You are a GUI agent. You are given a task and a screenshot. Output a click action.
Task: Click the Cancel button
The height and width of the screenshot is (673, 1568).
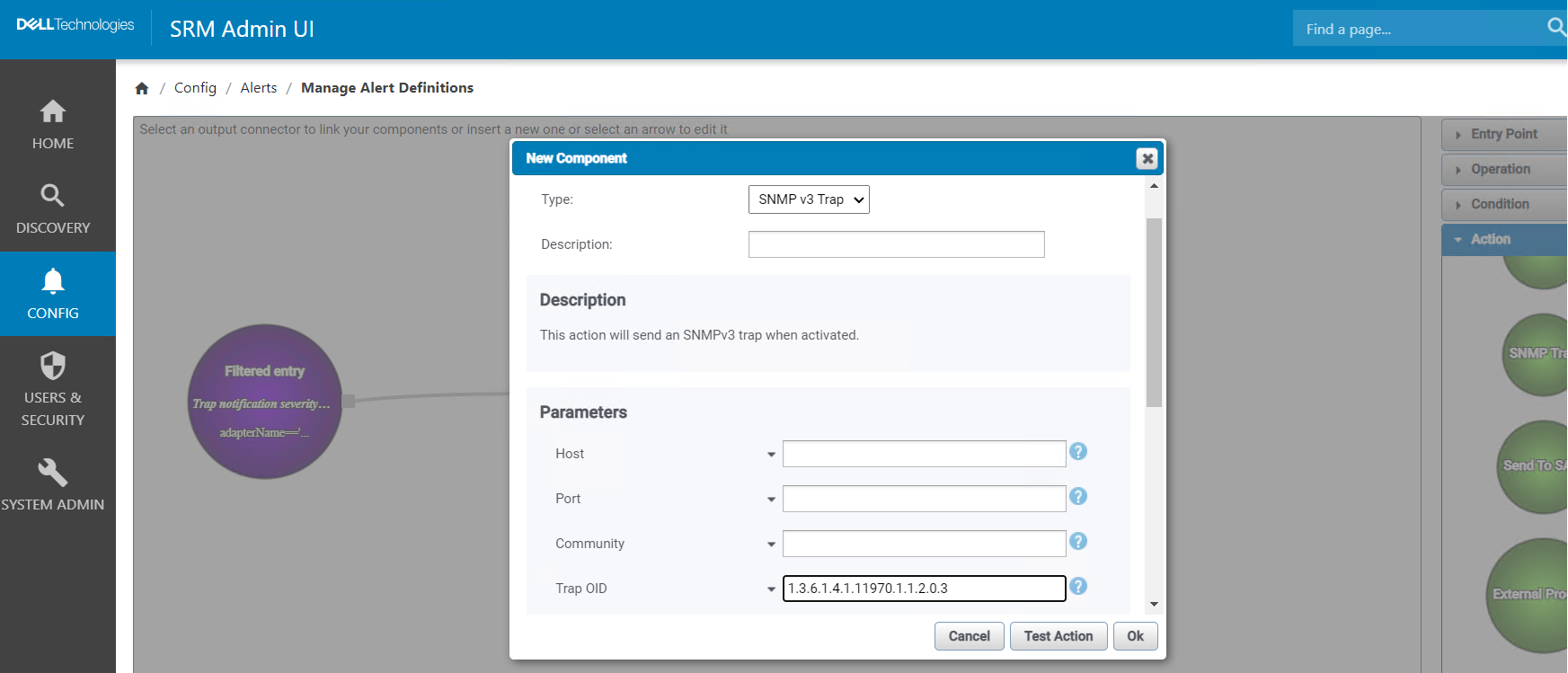point(970,636)
